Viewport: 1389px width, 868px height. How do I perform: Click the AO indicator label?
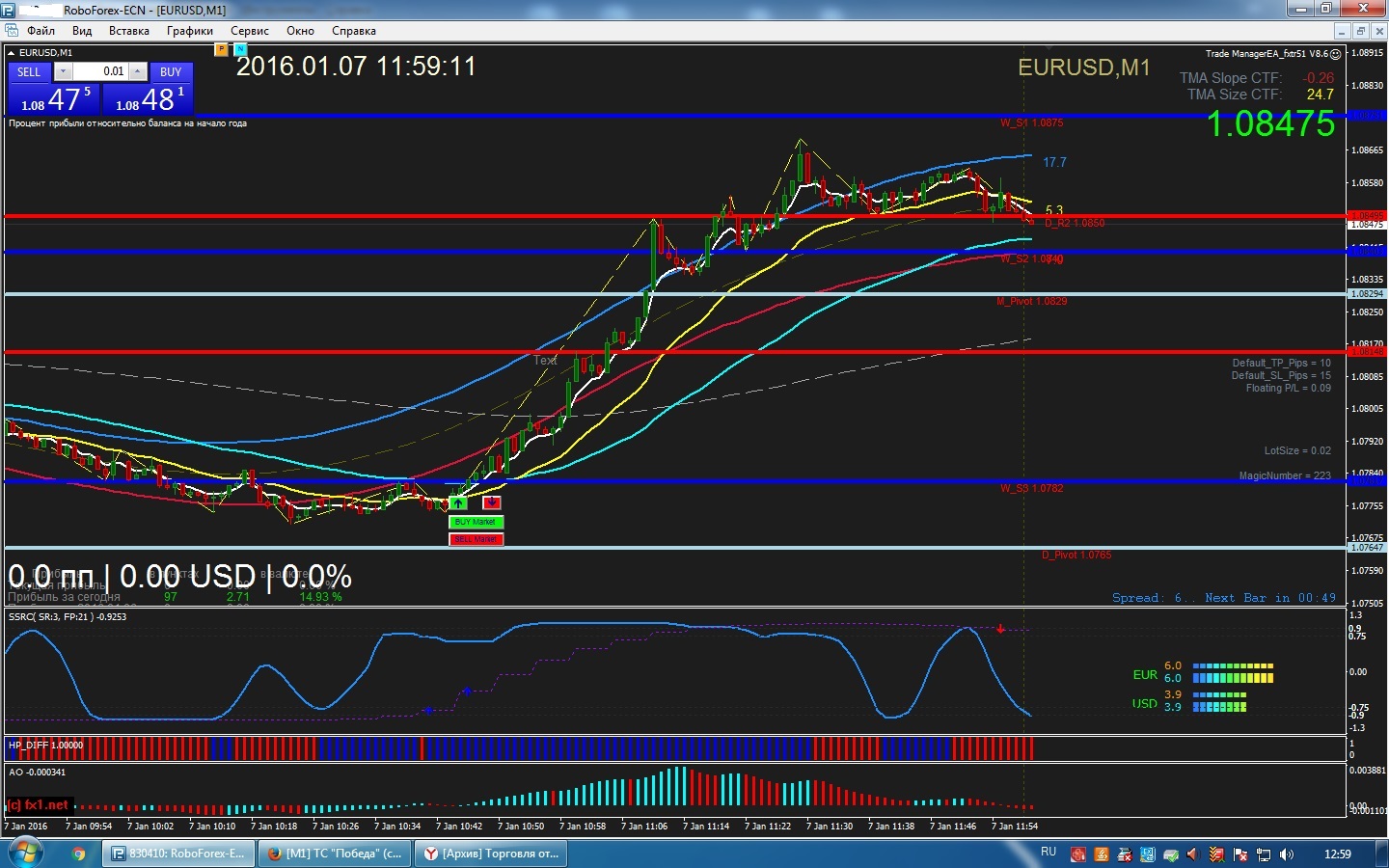click(x=37, y=773)
